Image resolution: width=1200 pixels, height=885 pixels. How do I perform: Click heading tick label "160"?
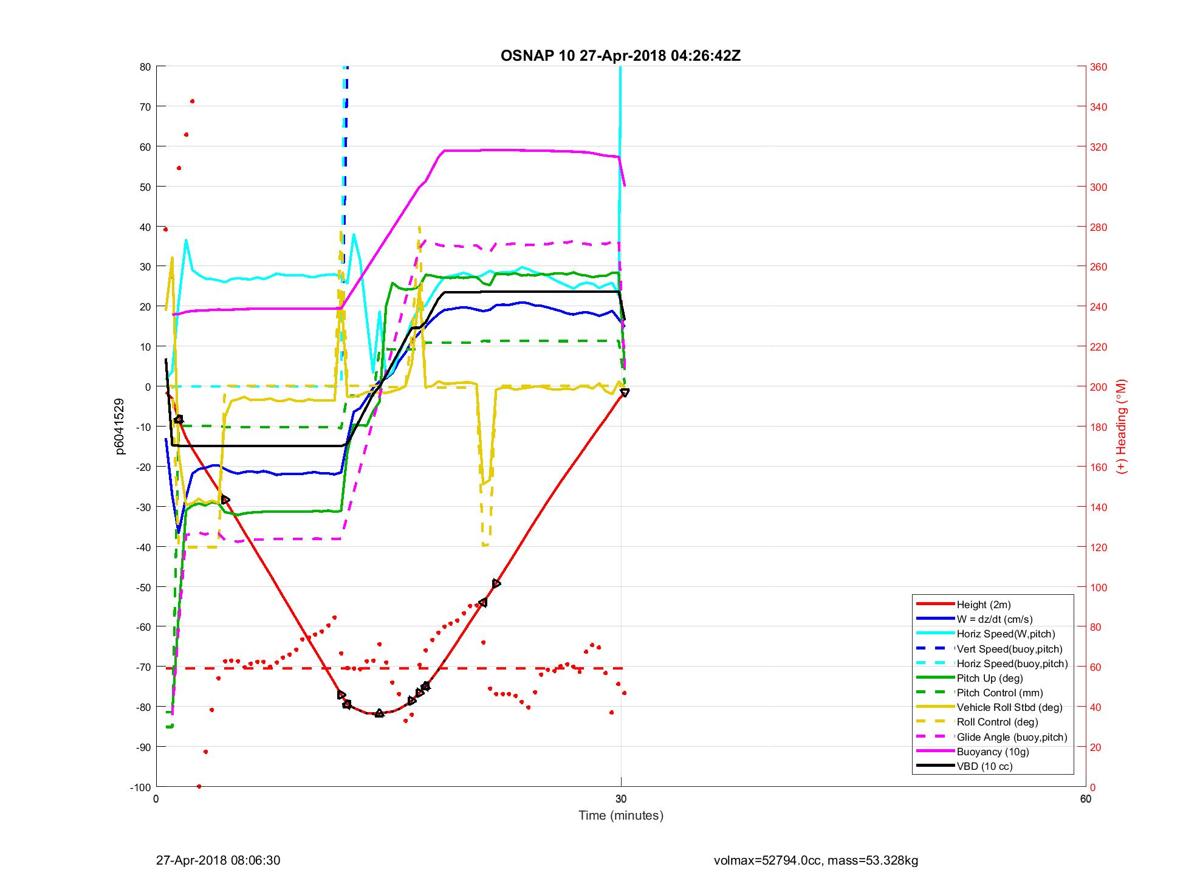1099,467
